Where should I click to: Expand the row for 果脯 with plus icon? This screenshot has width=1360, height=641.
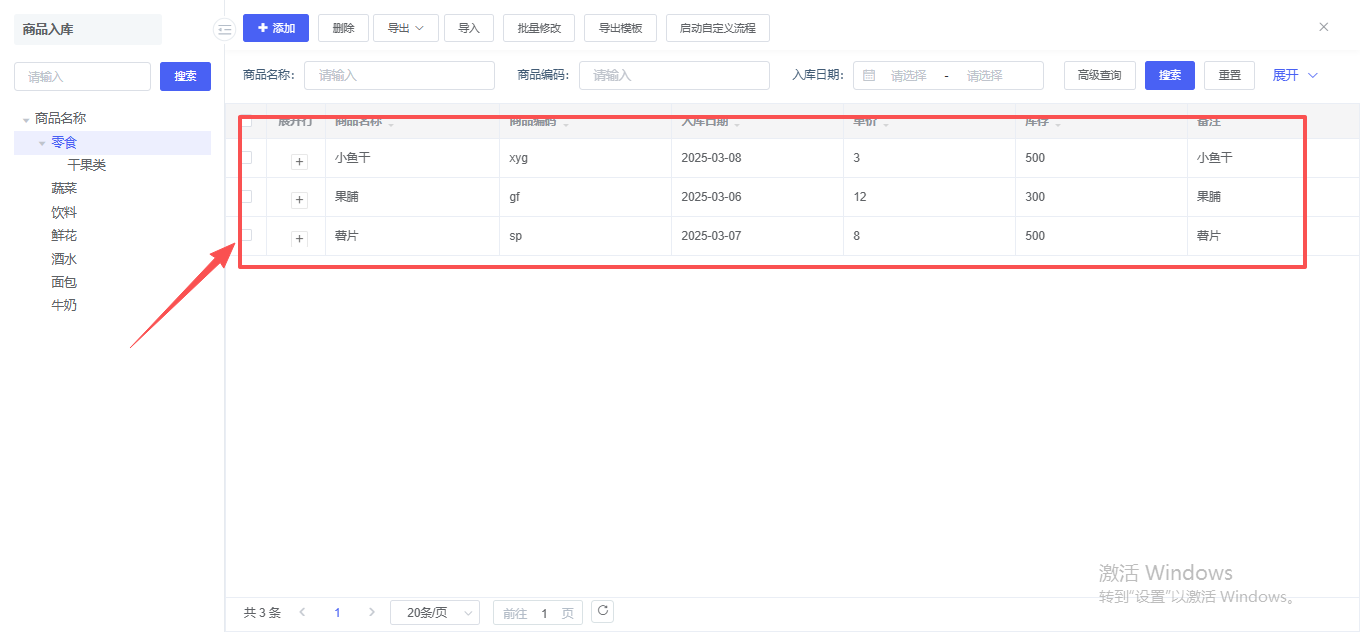pos(299,200)
